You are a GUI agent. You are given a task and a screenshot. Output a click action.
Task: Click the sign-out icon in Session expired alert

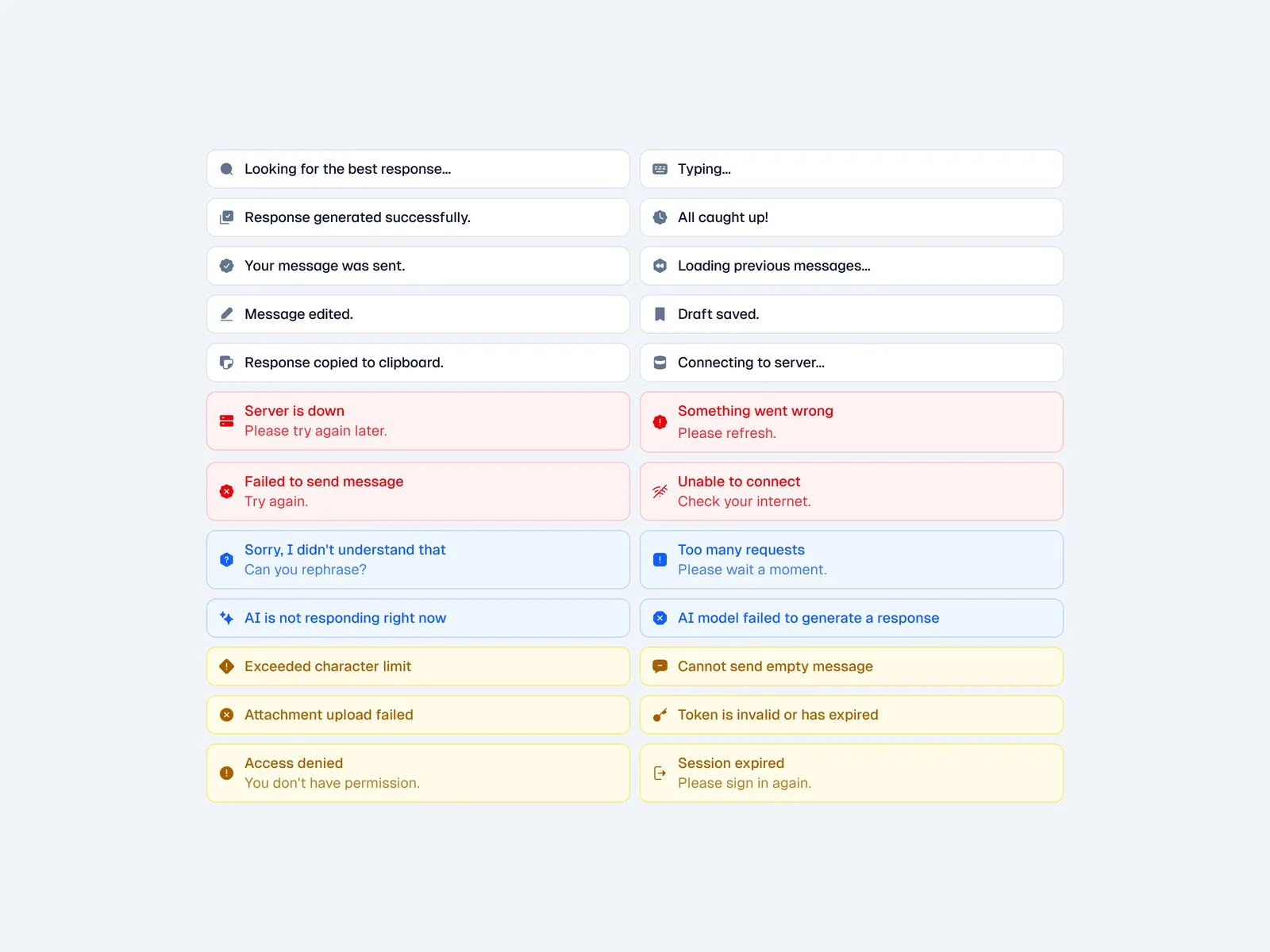coord(660,773)
